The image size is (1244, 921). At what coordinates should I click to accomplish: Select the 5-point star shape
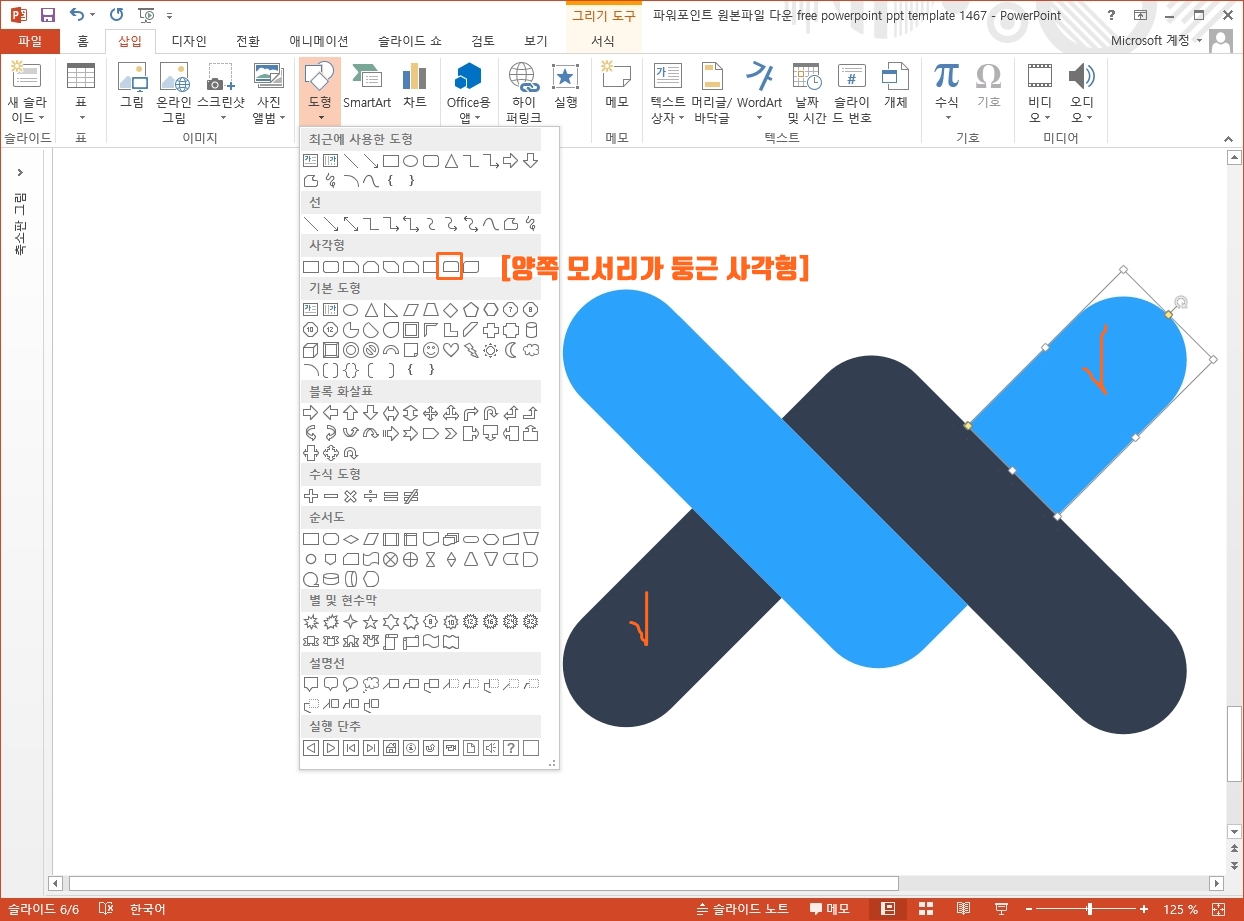(x=370, y=621)
